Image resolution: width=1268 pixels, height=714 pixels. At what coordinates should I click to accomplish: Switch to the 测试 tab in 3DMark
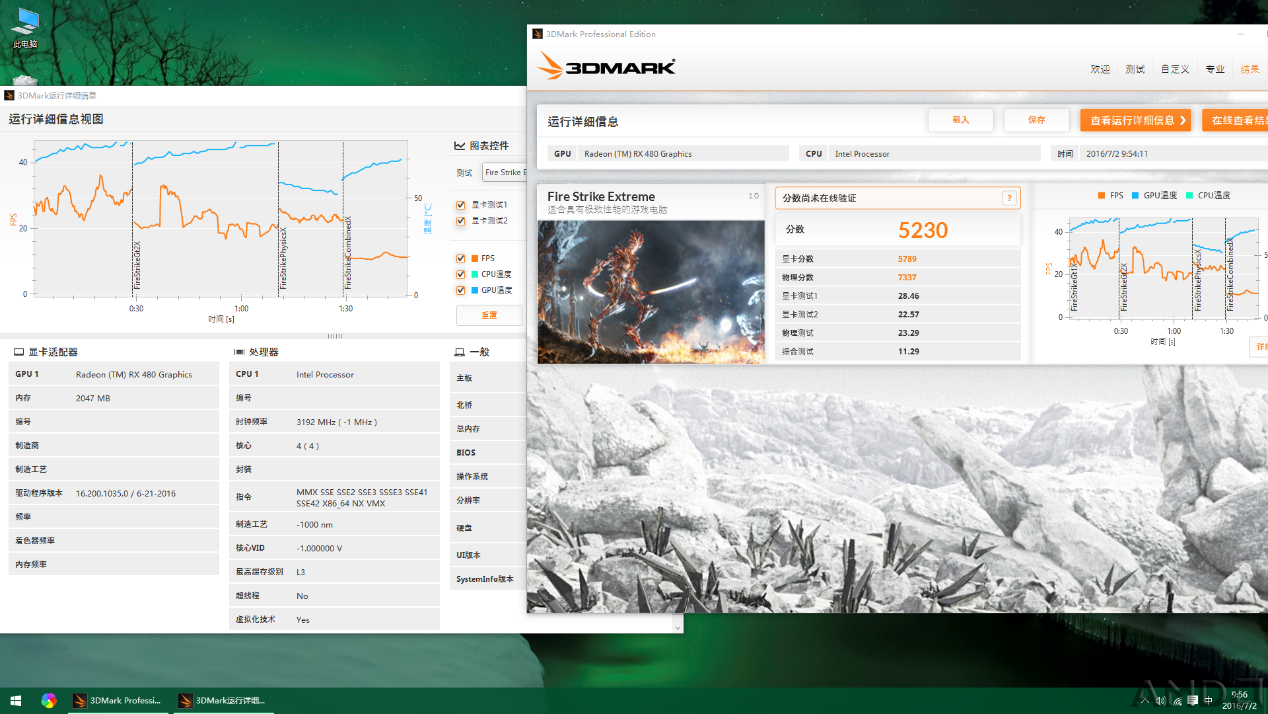1135,69
